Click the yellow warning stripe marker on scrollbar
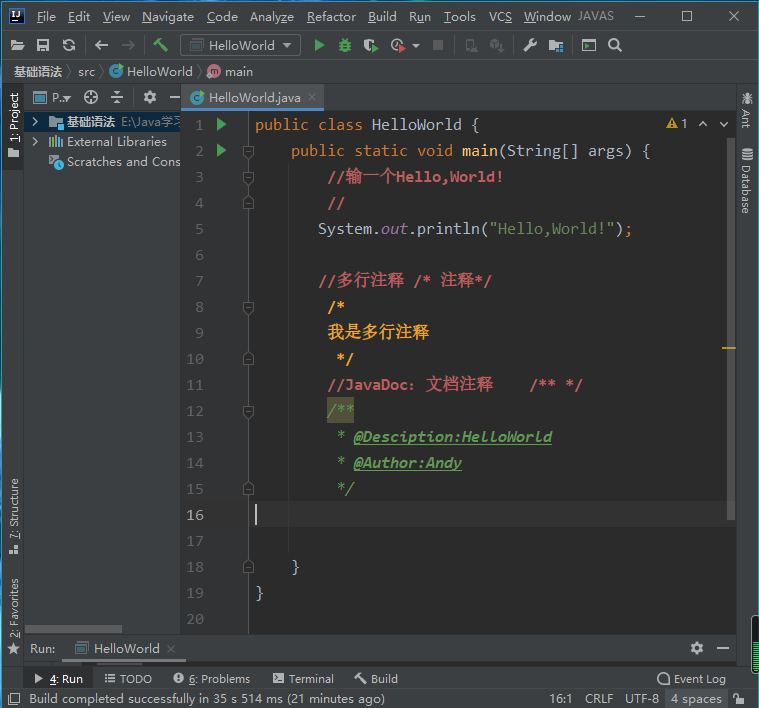This screenshot has width=759, height=708. [729, 348]
